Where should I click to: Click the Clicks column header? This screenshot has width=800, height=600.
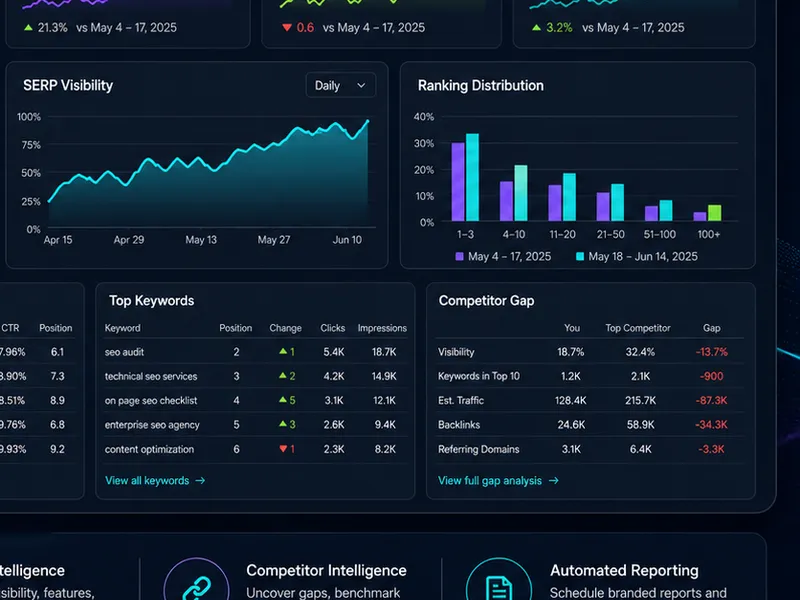coord(333,328)
